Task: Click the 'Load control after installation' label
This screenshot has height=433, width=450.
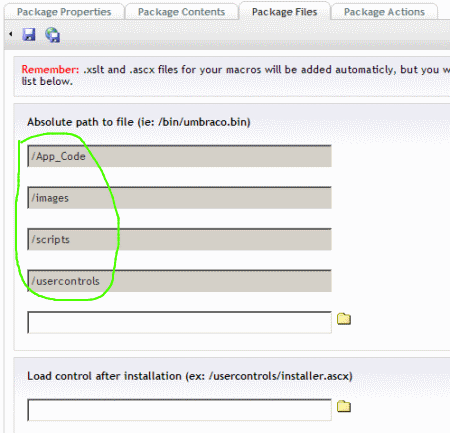Action: point(190,376)
